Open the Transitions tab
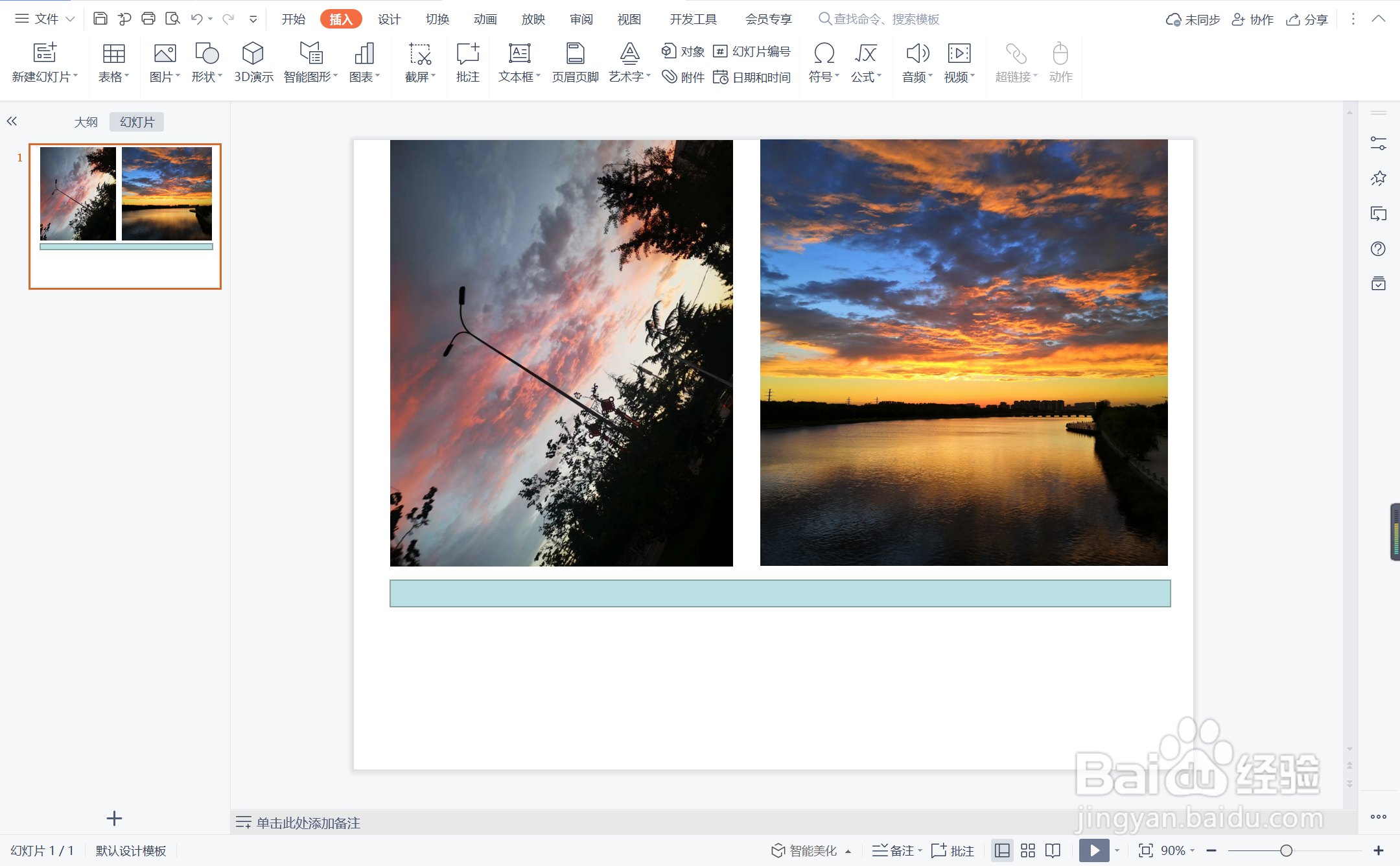Image resolution: width=1400 pixels, height=866 pixels. click(x=437, y=19)
